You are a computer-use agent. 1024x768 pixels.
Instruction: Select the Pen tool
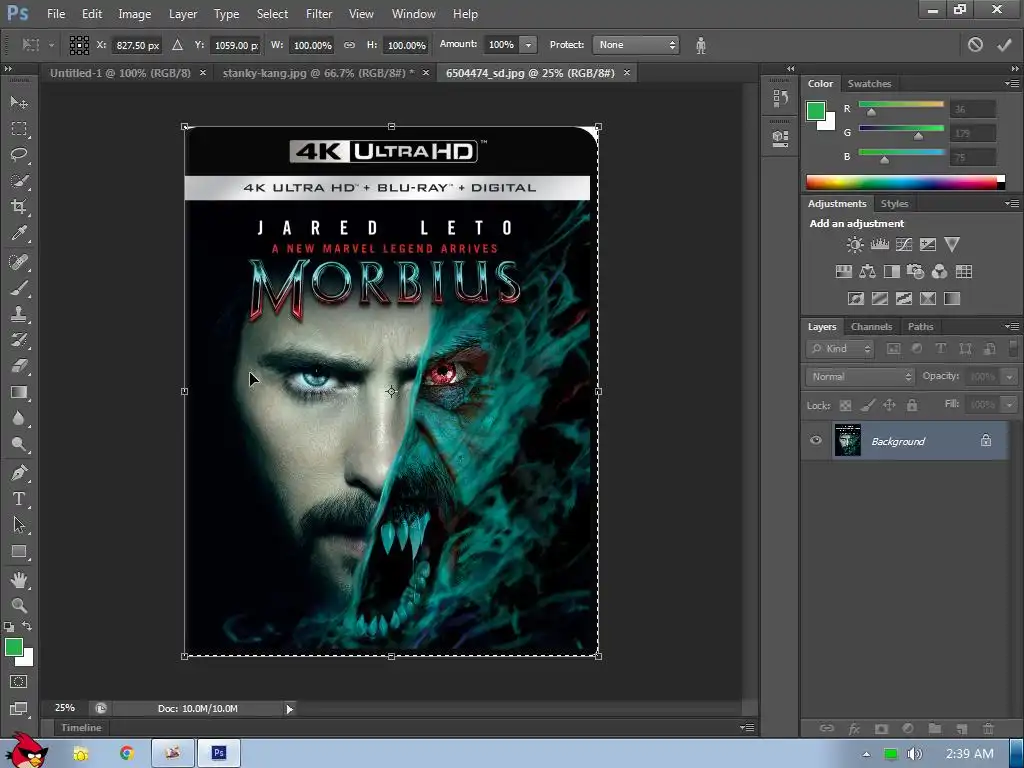pos(19,473)
